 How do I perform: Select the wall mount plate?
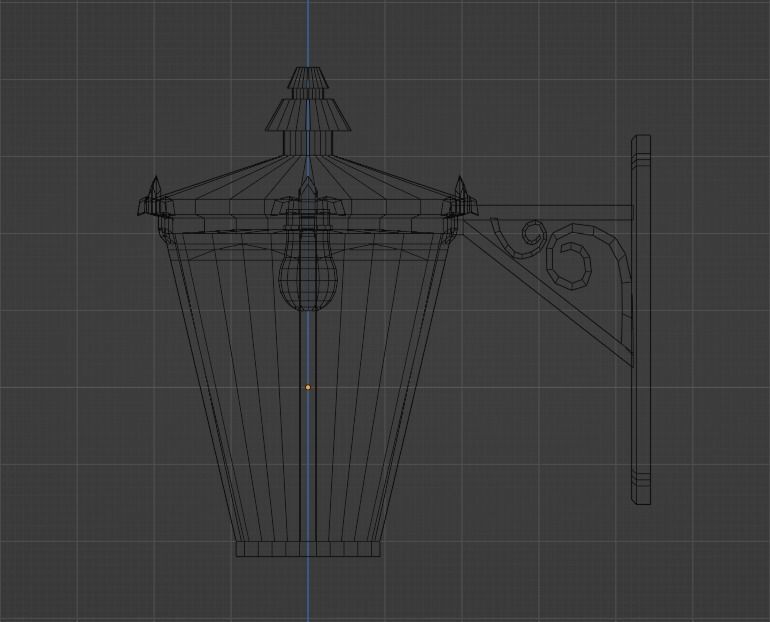tap(641, 320)
